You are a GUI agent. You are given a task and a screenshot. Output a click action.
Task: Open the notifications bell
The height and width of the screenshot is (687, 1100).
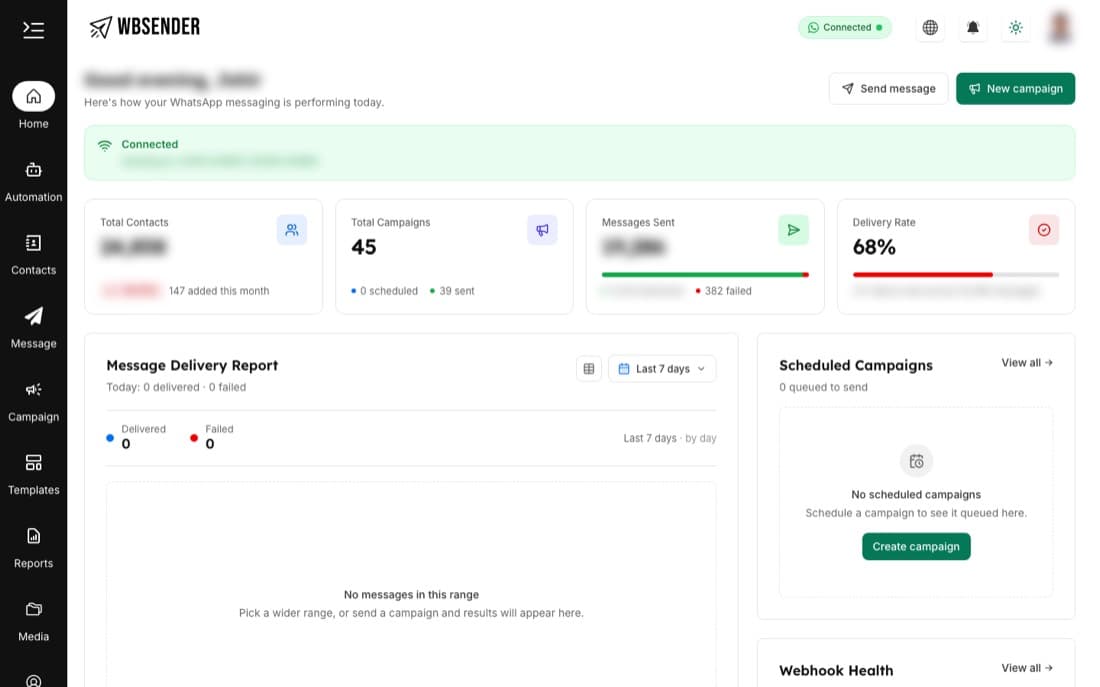coord(973,27)
